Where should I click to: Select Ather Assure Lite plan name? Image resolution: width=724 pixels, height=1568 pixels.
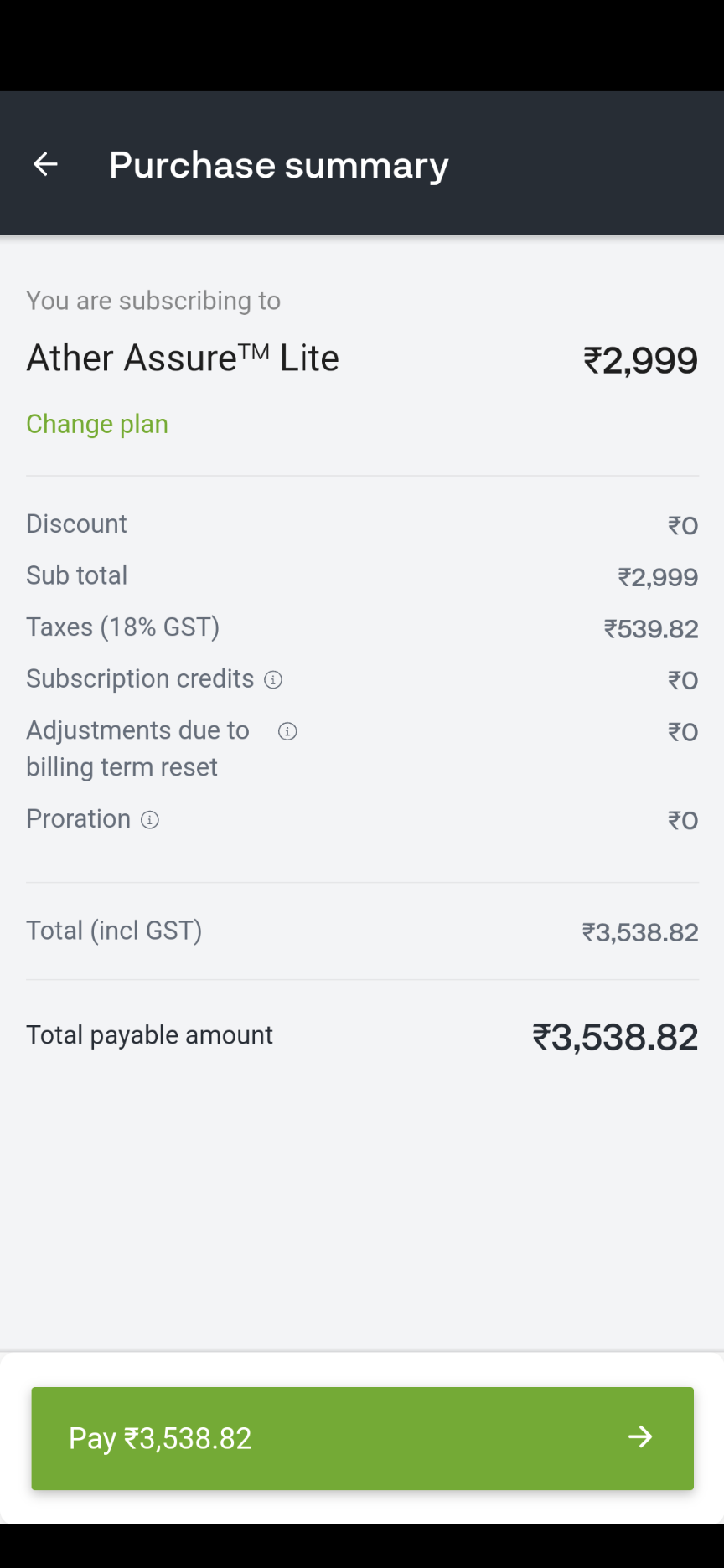coord(183,358)
